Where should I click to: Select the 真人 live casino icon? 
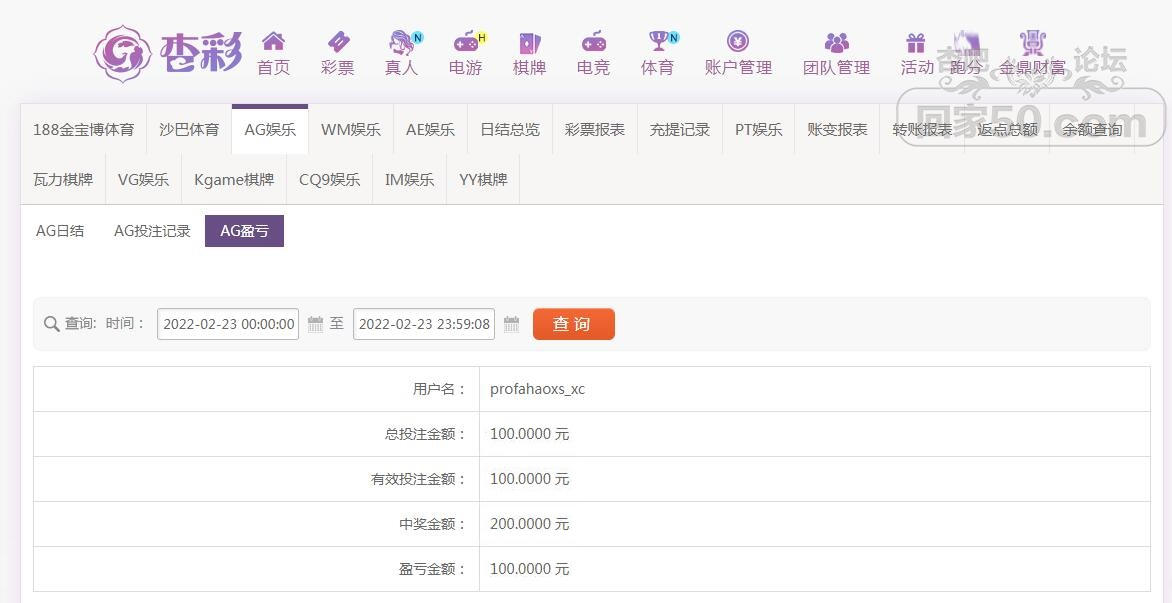(401, 42)
